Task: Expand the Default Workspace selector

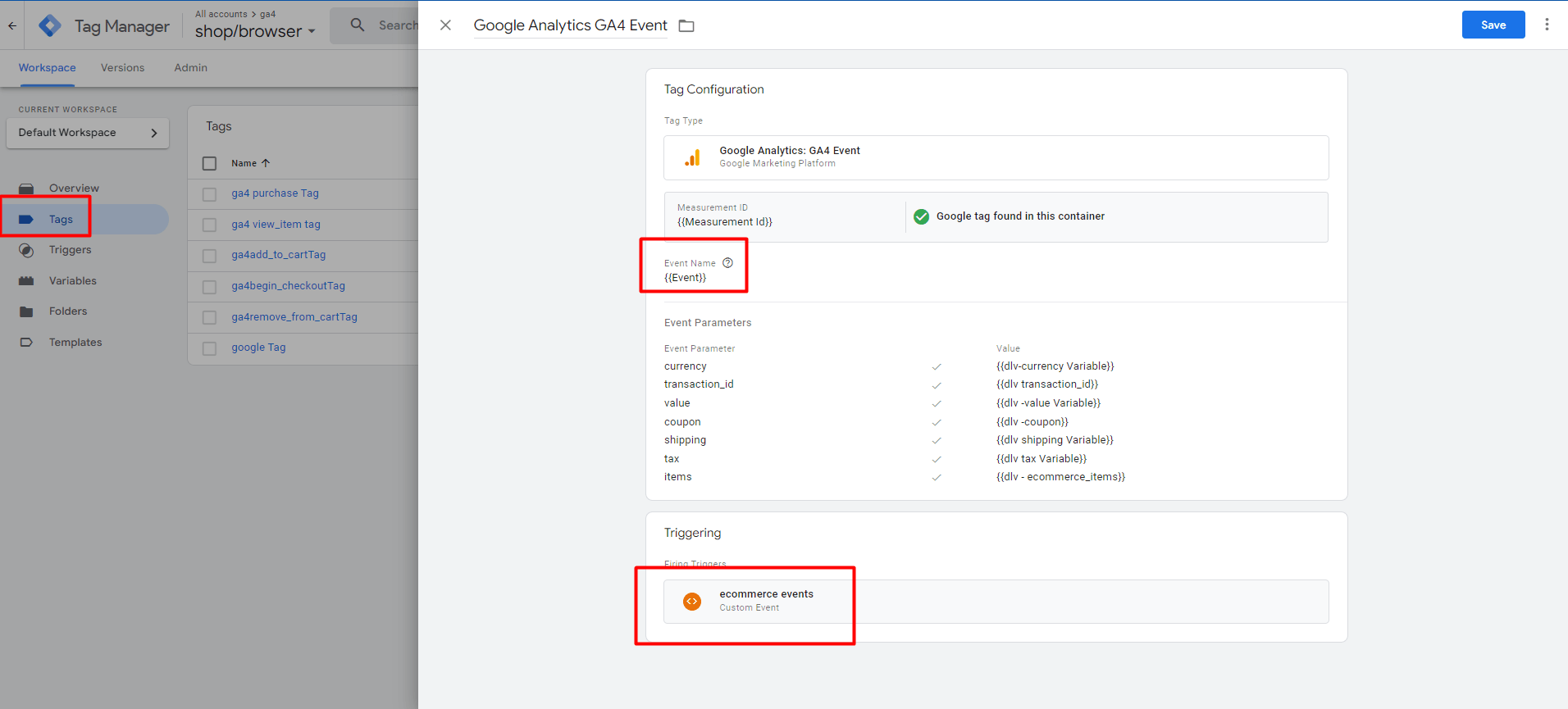Action: (88, 133)
